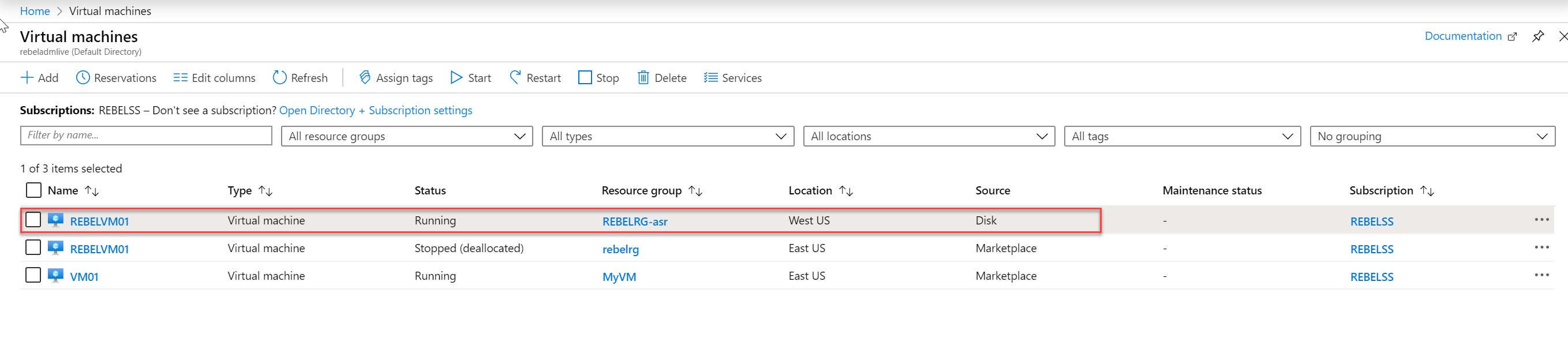Click Home in the breadcrumb
1568x364 pixels.
35,11
